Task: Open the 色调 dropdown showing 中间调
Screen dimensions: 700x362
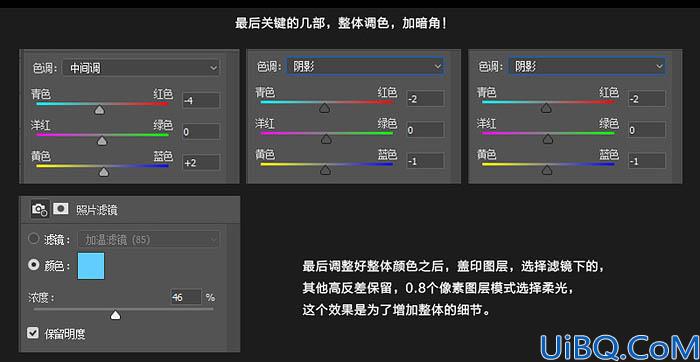Action: 141,68
